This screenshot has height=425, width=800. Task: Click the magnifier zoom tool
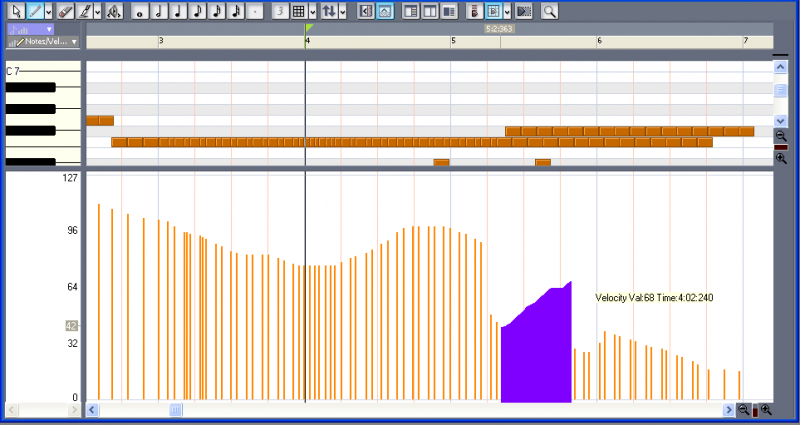tap(549, 11)
